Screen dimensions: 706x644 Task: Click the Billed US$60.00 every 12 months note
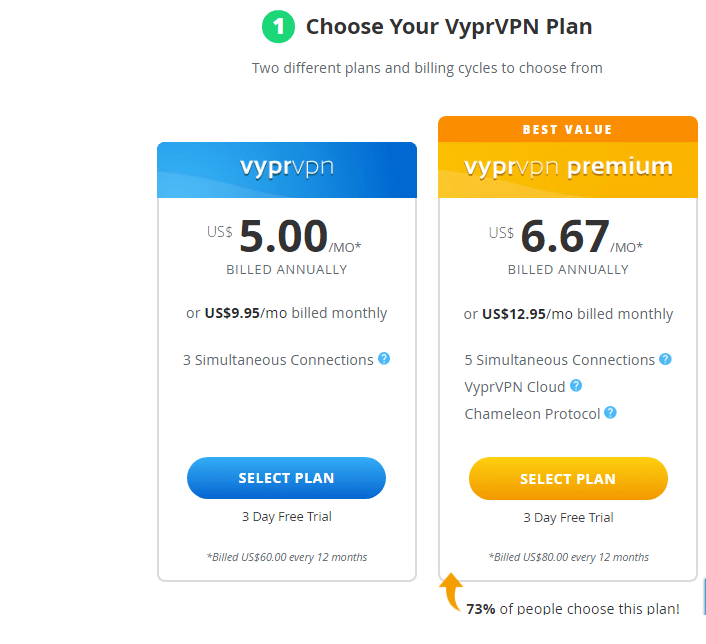(287, 557)
